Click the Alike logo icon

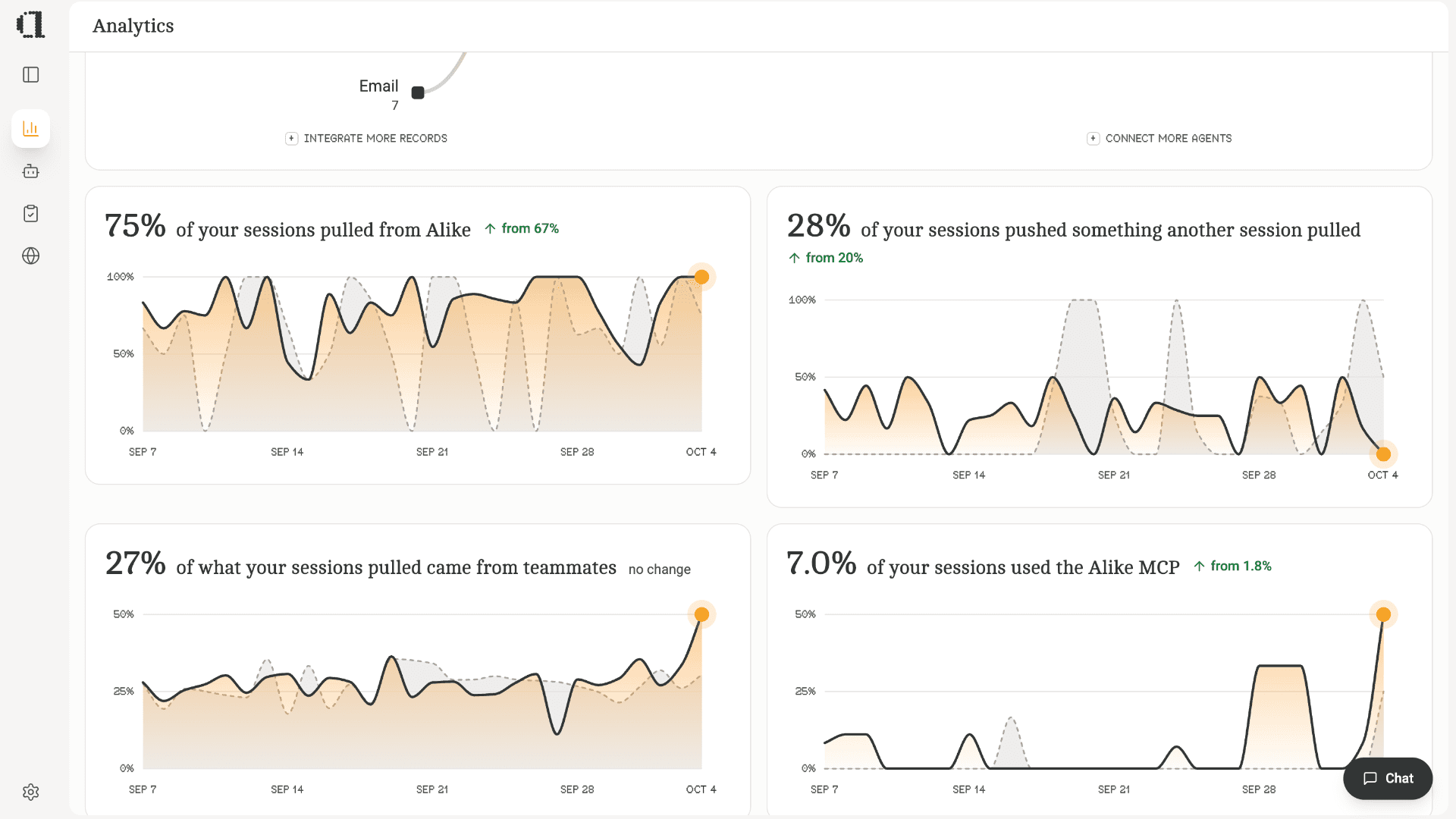tap(30, 25)
